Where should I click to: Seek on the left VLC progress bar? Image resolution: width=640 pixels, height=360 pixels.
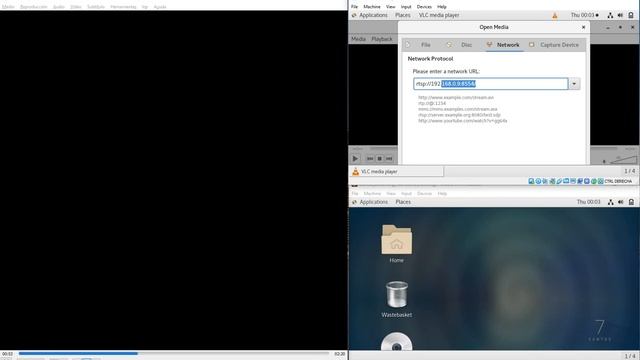click(x=174, y=353)
